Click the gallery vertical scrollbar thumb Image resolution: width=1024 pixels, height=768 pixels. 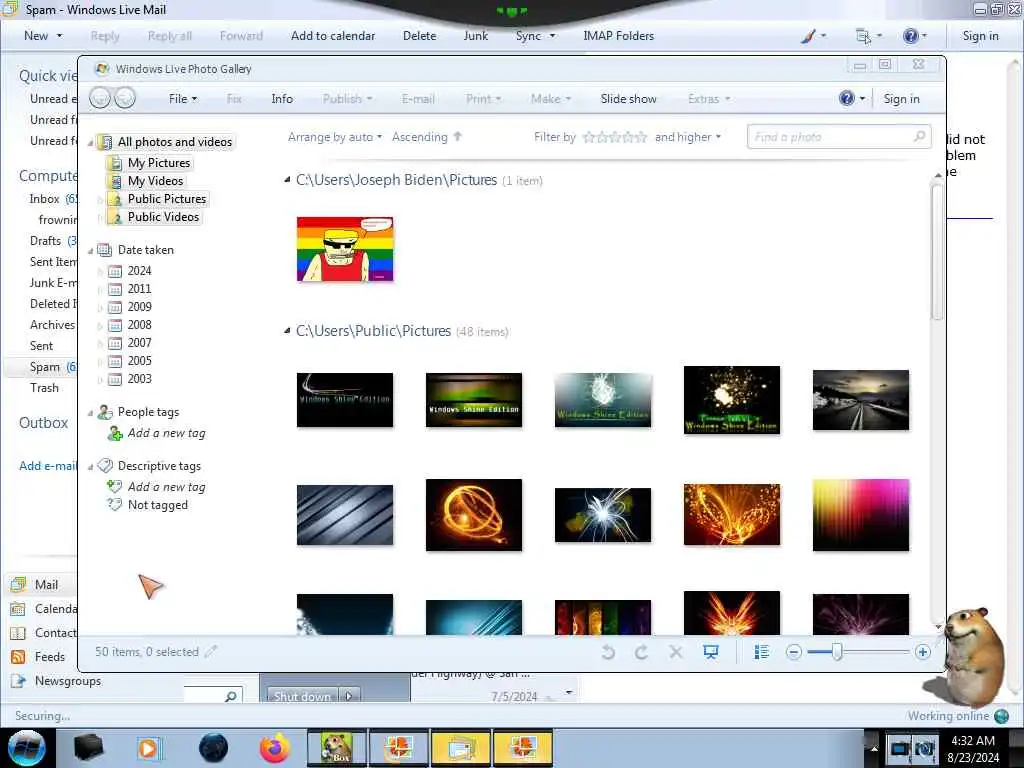coord(937,252)
